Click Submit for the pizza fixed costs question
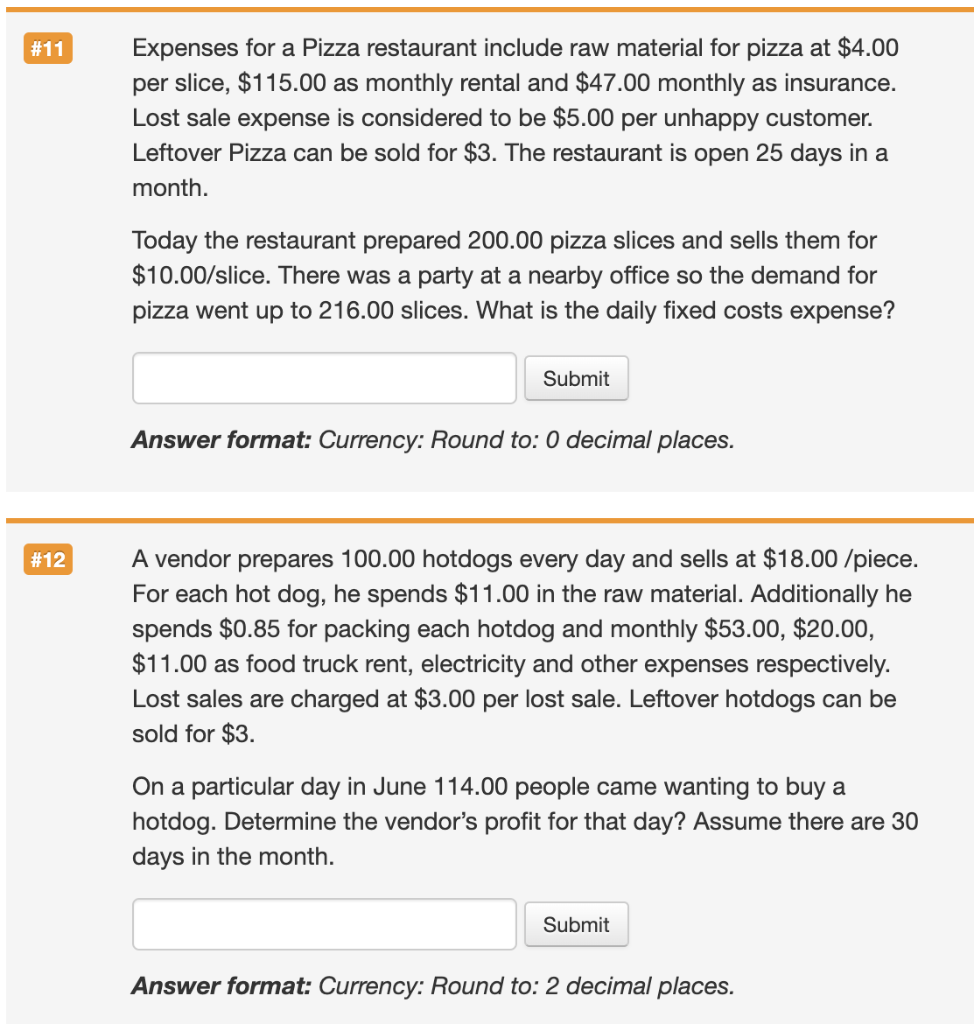Viewport: 974px width, 1024px height. coord(576,378)
